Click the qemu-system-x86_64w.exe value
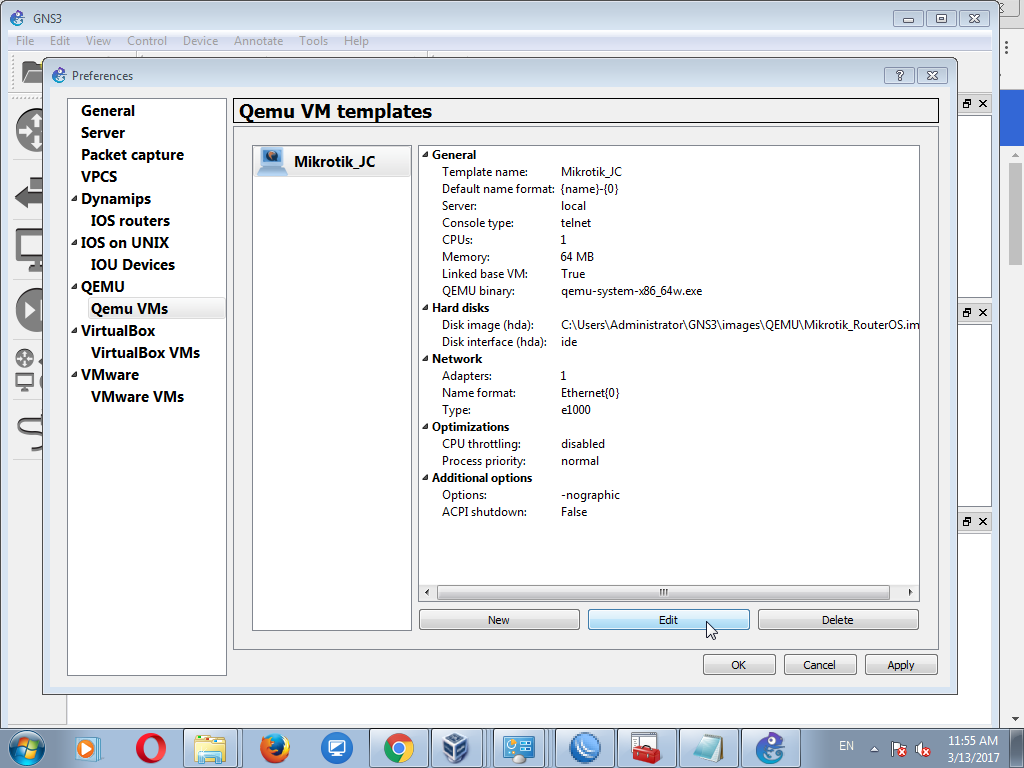The width and height of the screenshot is (1024, 768). click(x=632, y=291)
